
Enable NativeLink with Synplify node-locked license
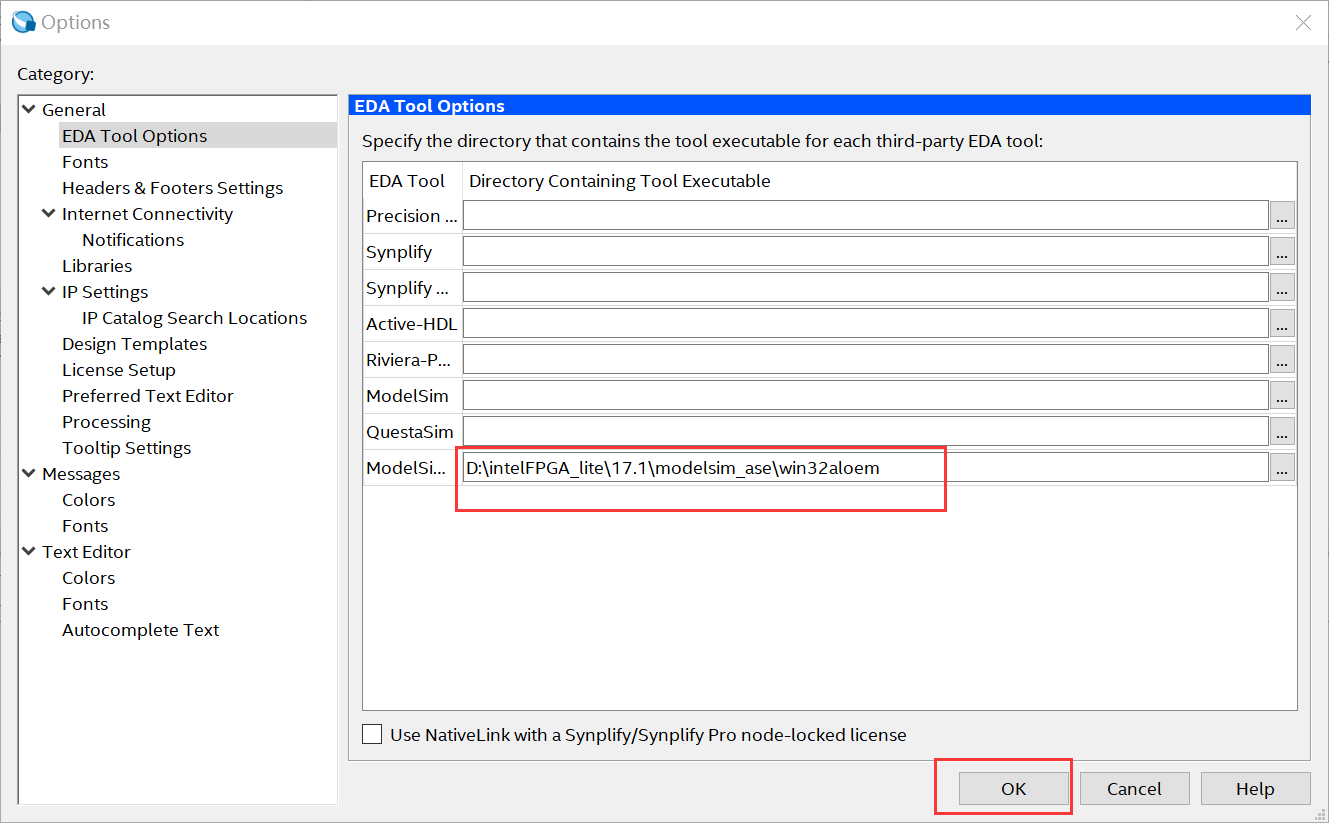[372, 734]
